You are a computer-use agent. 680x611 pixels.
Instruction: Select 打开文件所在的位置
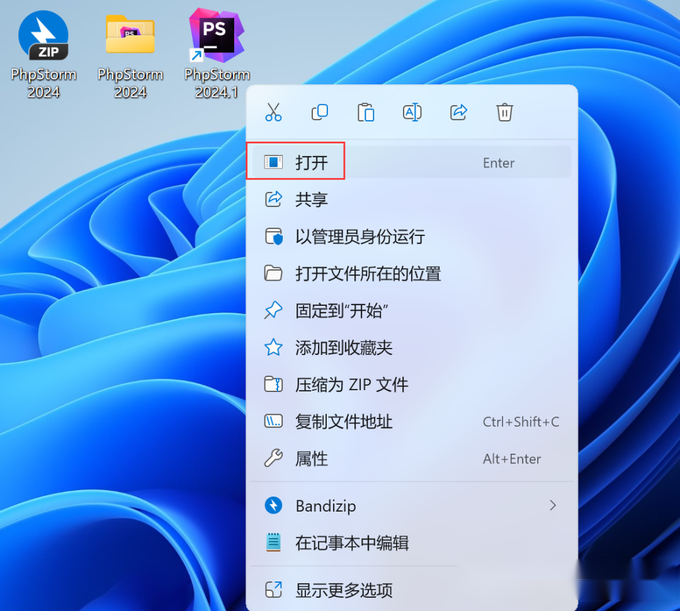click(x=411, y=274)
